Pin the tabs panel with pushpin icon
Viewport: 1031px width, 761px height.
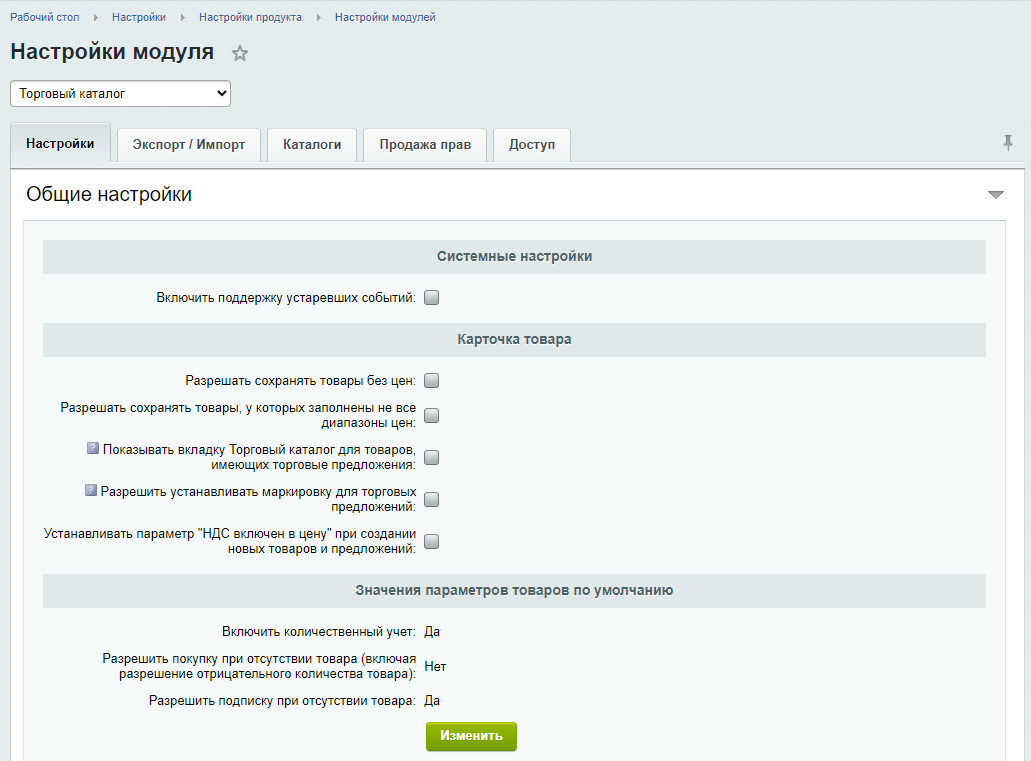click(x=1008, y=142)
